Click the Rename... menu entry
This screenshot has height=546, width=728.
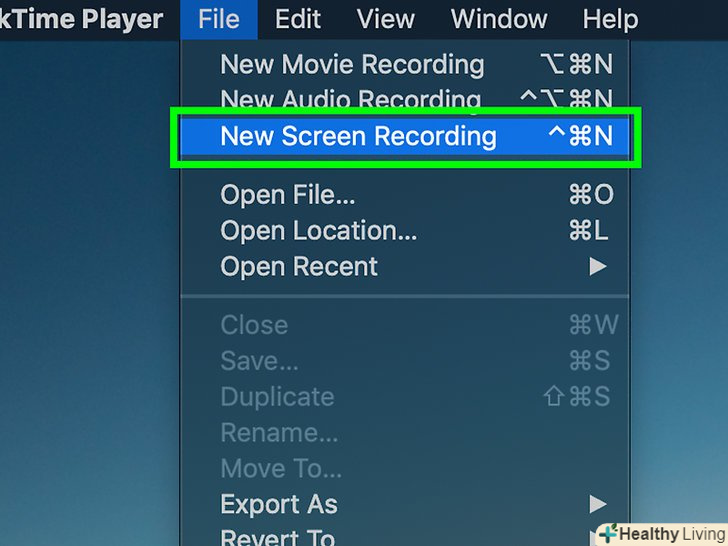pyautogui.click(x=279, y=433)
